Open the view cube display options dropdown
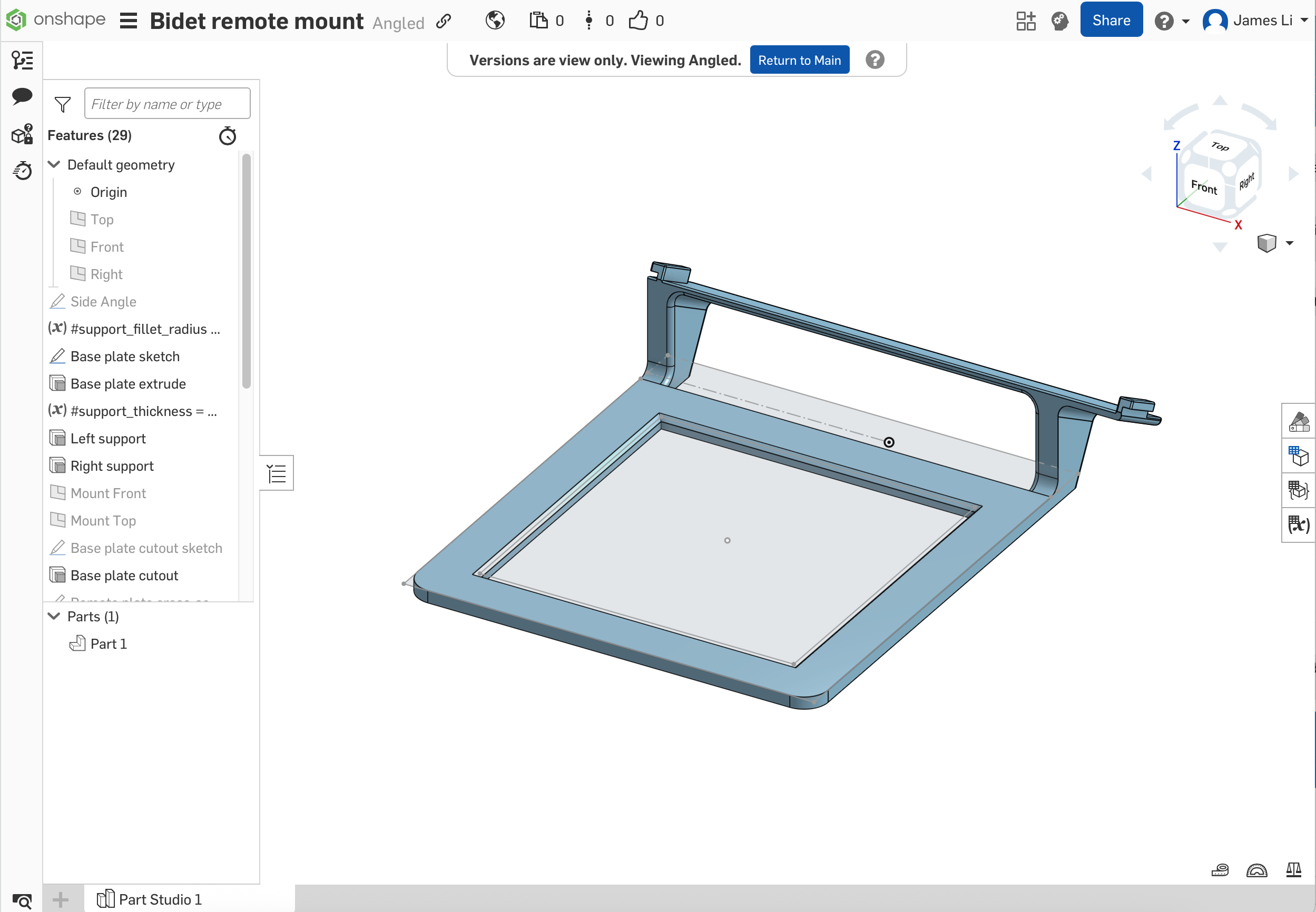Image resolution: width=1316 pixels, height=912 pixels. click(x=1275, y=243)
